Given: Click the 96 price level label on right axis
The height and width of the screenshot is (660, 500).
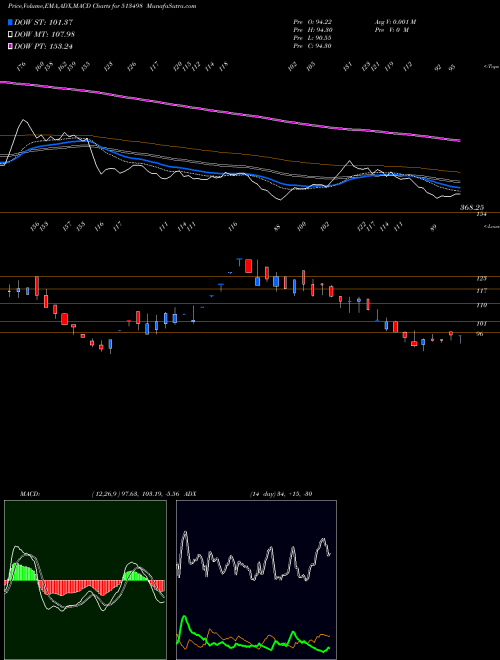Looking at the screenshot, I should tap(481, 334).
